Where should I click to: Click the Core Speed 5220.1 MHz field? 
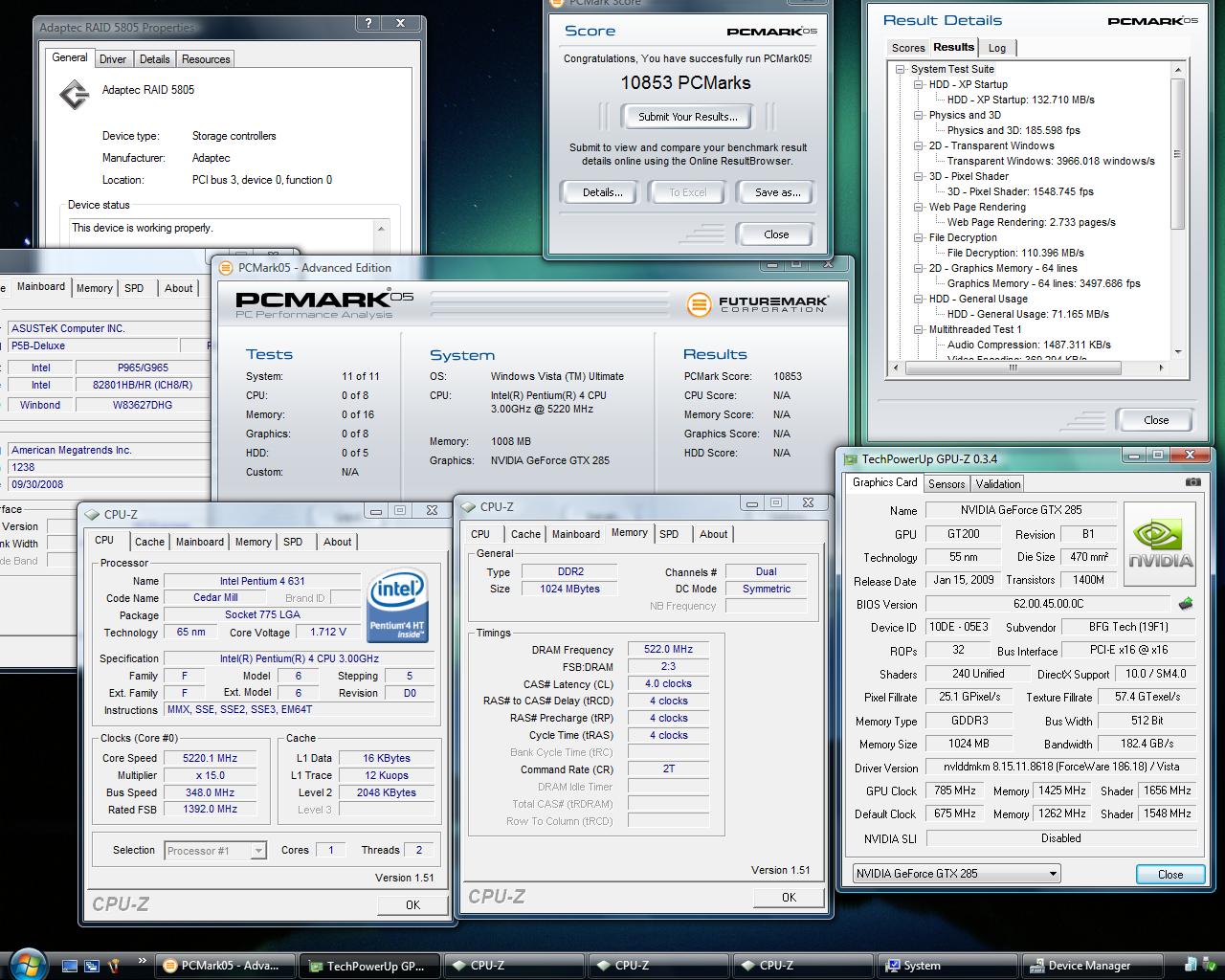point(211,758)
